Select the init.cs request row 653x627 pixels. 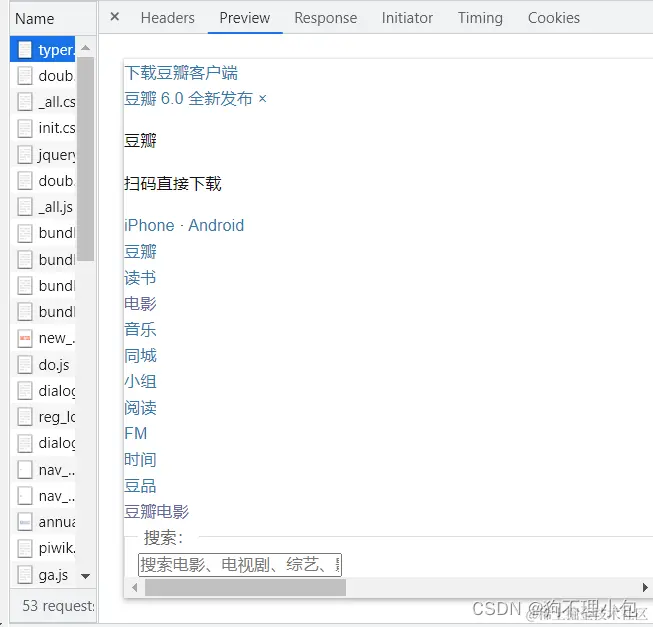click(43, 128)
